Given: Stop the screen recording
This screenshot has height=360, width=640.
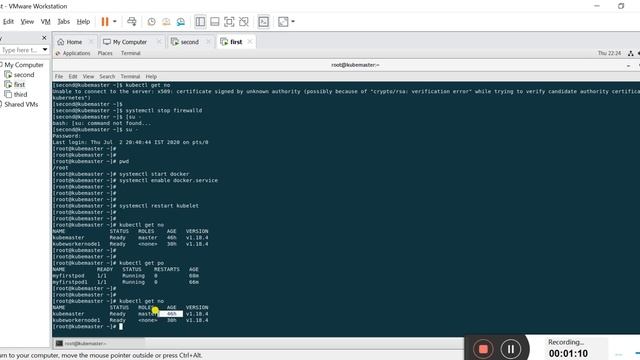Looking at the screenshot, I should tap(483, 349).
